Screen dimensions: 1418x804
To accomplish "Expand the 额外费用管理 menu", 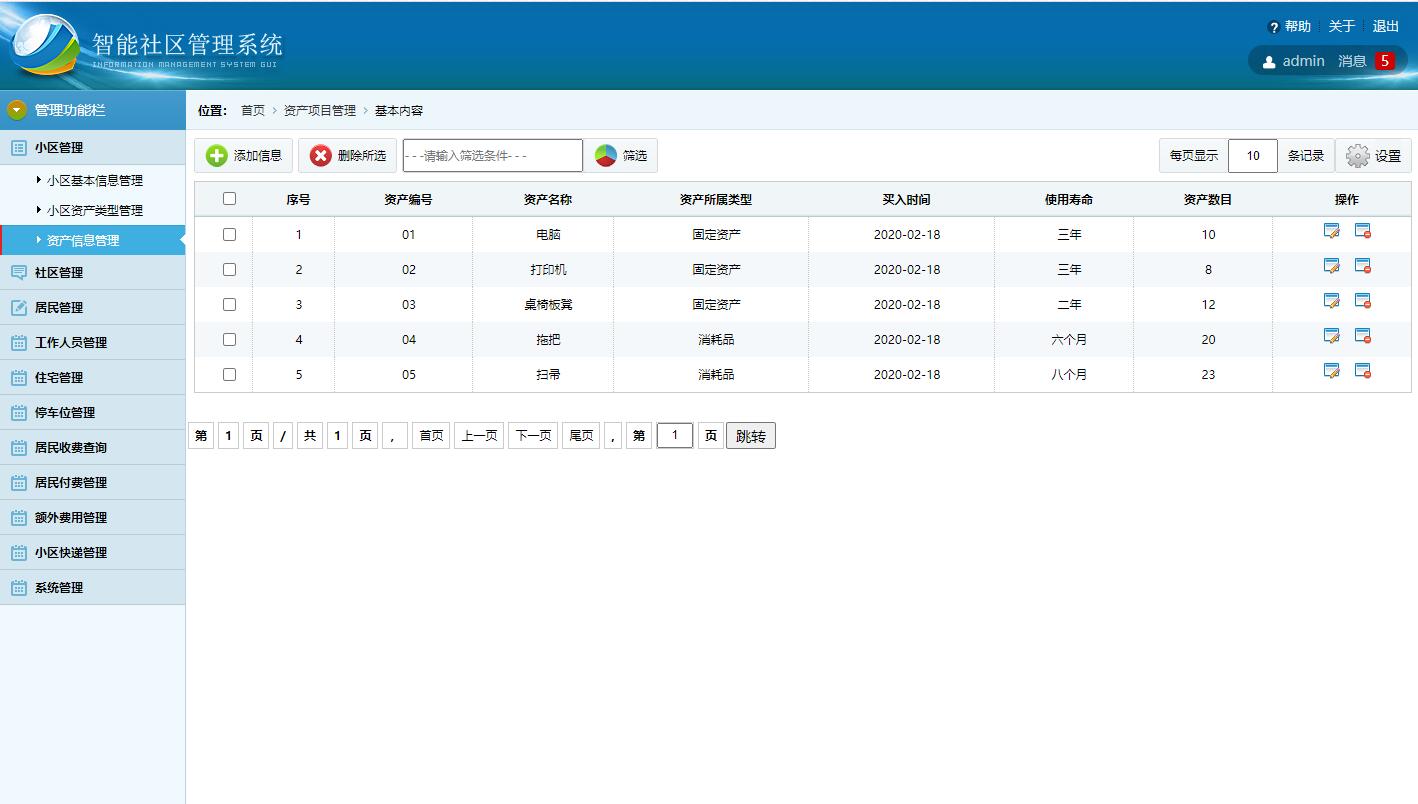I will [92, 517].
